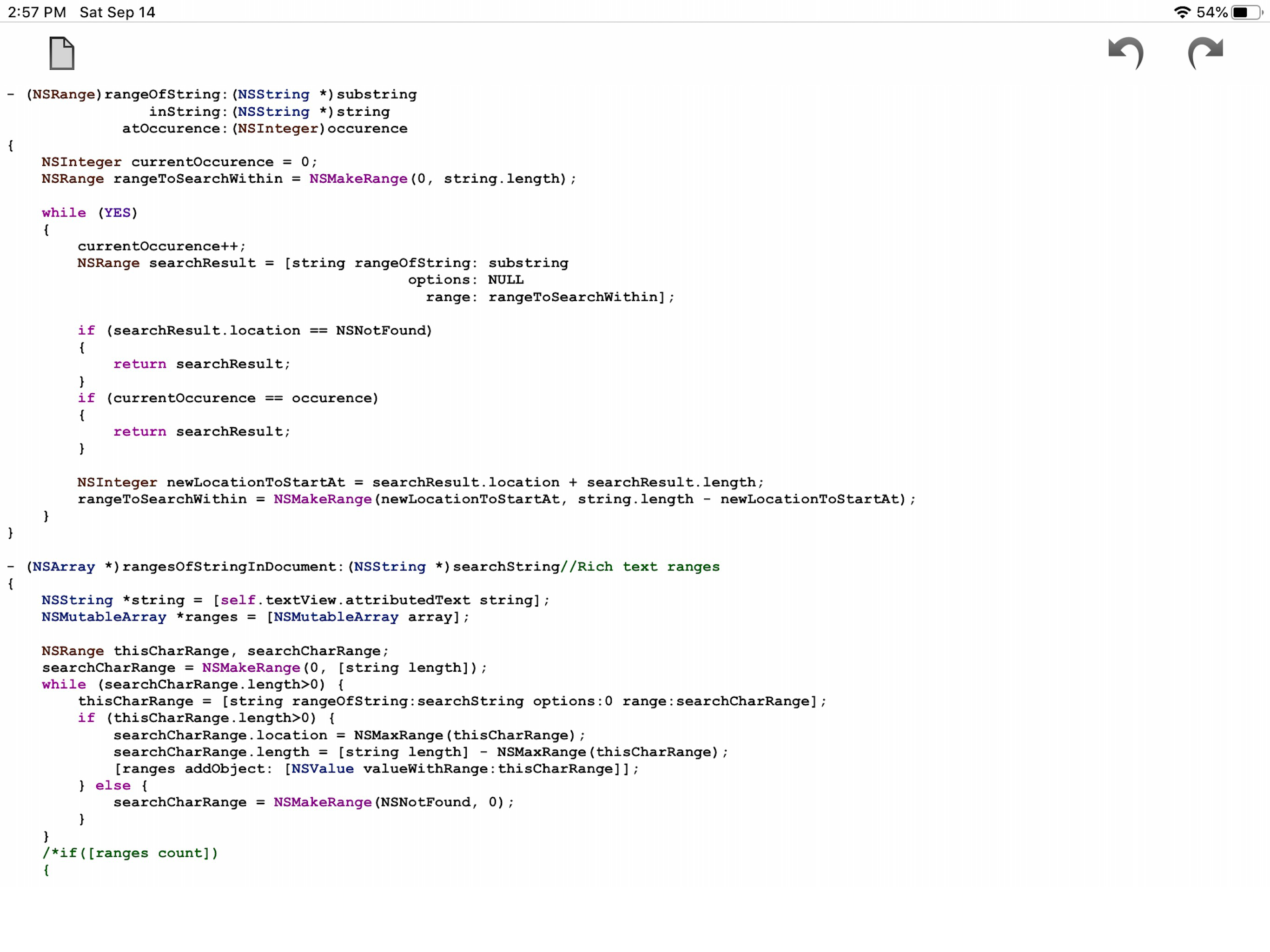Click the atOccurence: parameter line
Screen dimensions: 1270x952
tap(265, 128)
